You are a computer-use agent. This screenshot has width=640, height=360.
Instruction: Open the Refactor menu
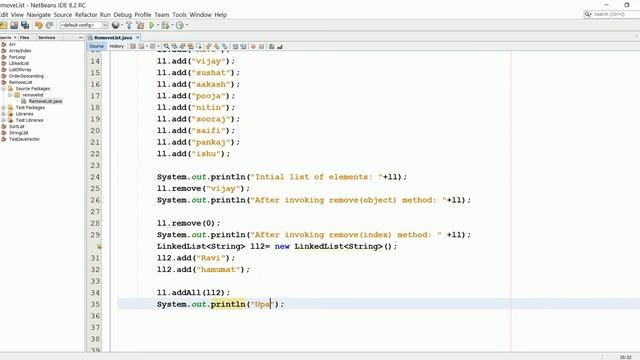point(86,15)
